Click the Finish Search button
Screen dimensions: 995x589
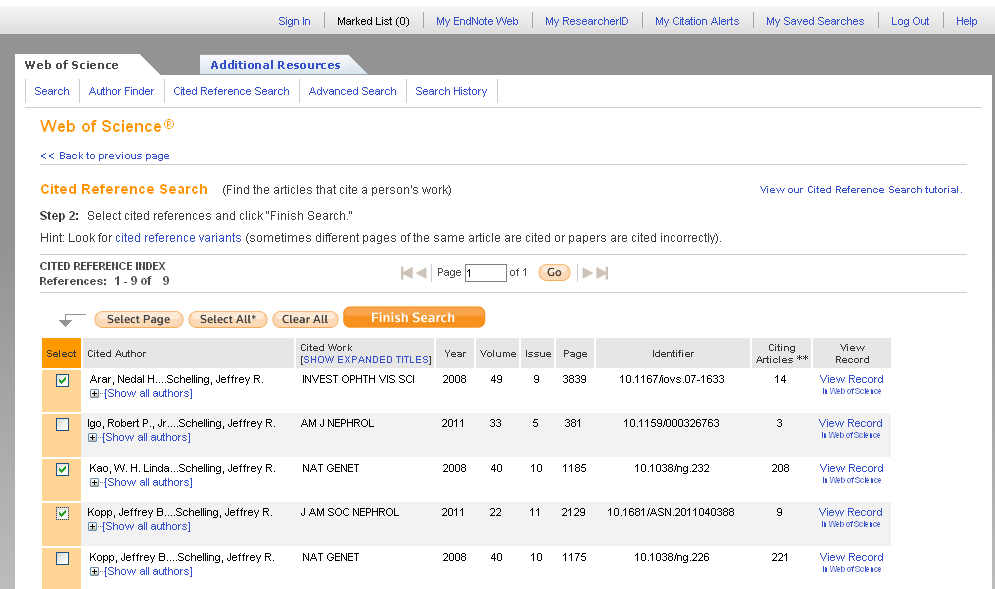414,317
